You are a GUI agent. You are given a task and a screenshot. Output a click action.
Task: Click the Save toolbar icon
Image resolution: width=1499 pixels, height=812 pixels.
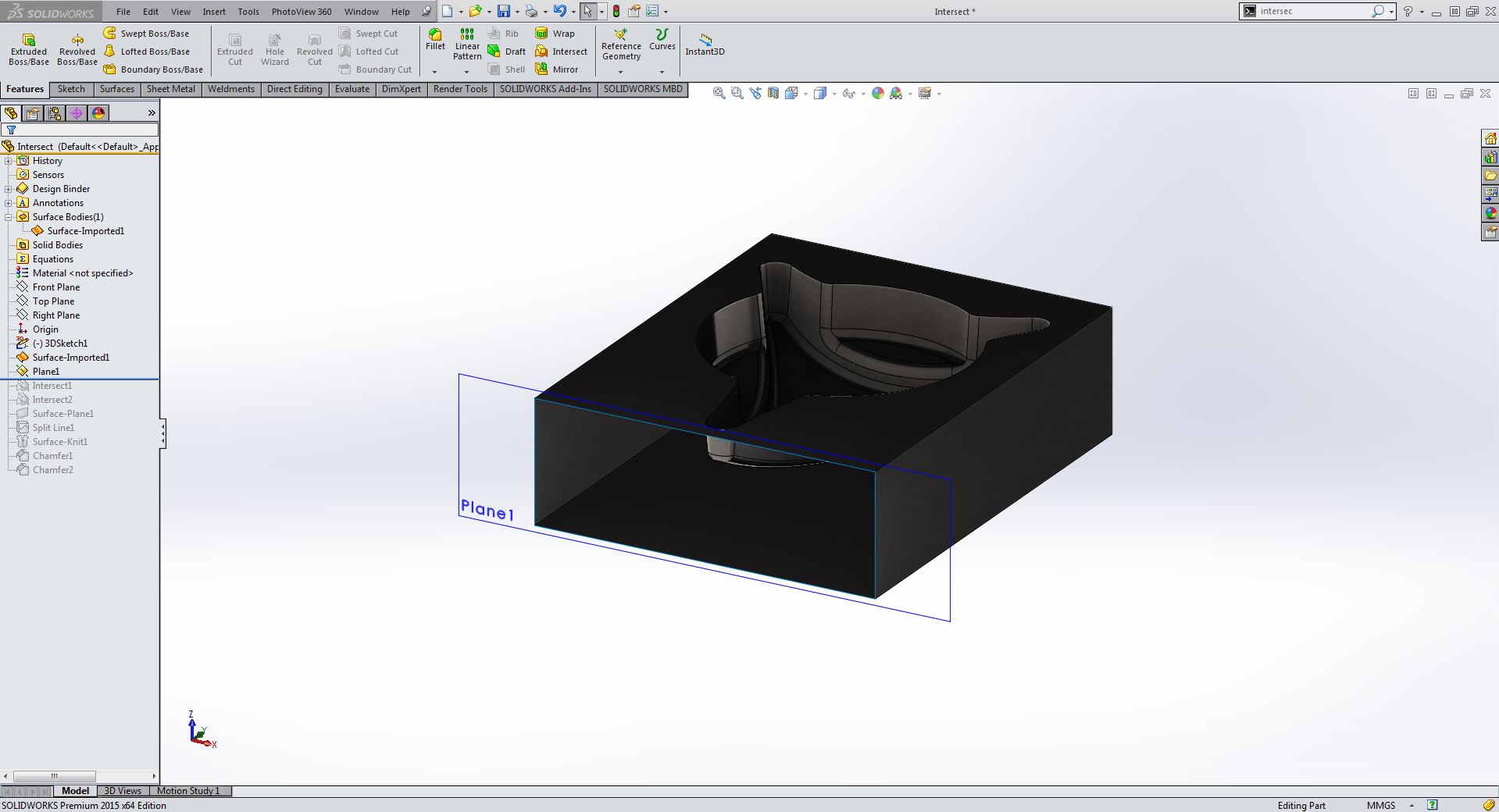(x=504, y=12)
